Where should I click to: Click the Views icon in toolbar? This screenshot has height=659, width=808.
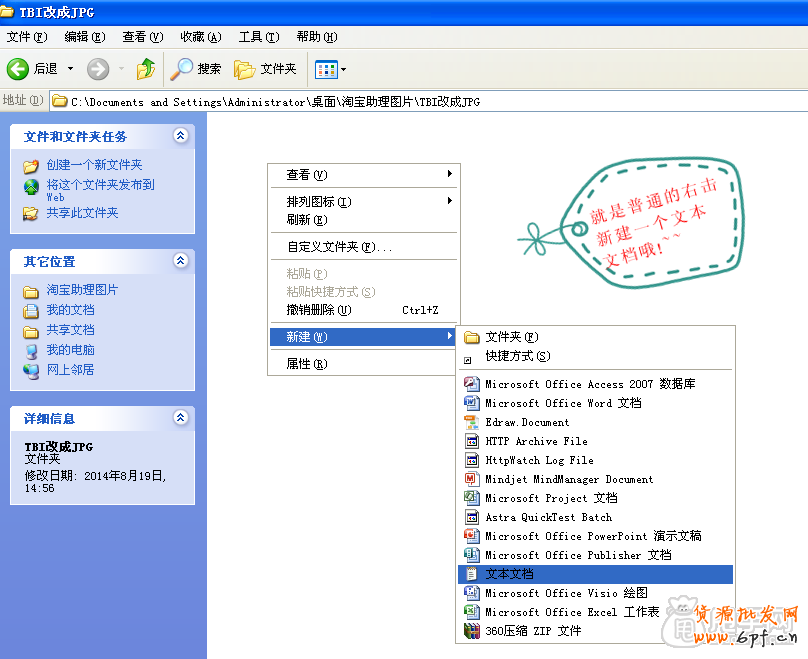(x=325, y=69)
